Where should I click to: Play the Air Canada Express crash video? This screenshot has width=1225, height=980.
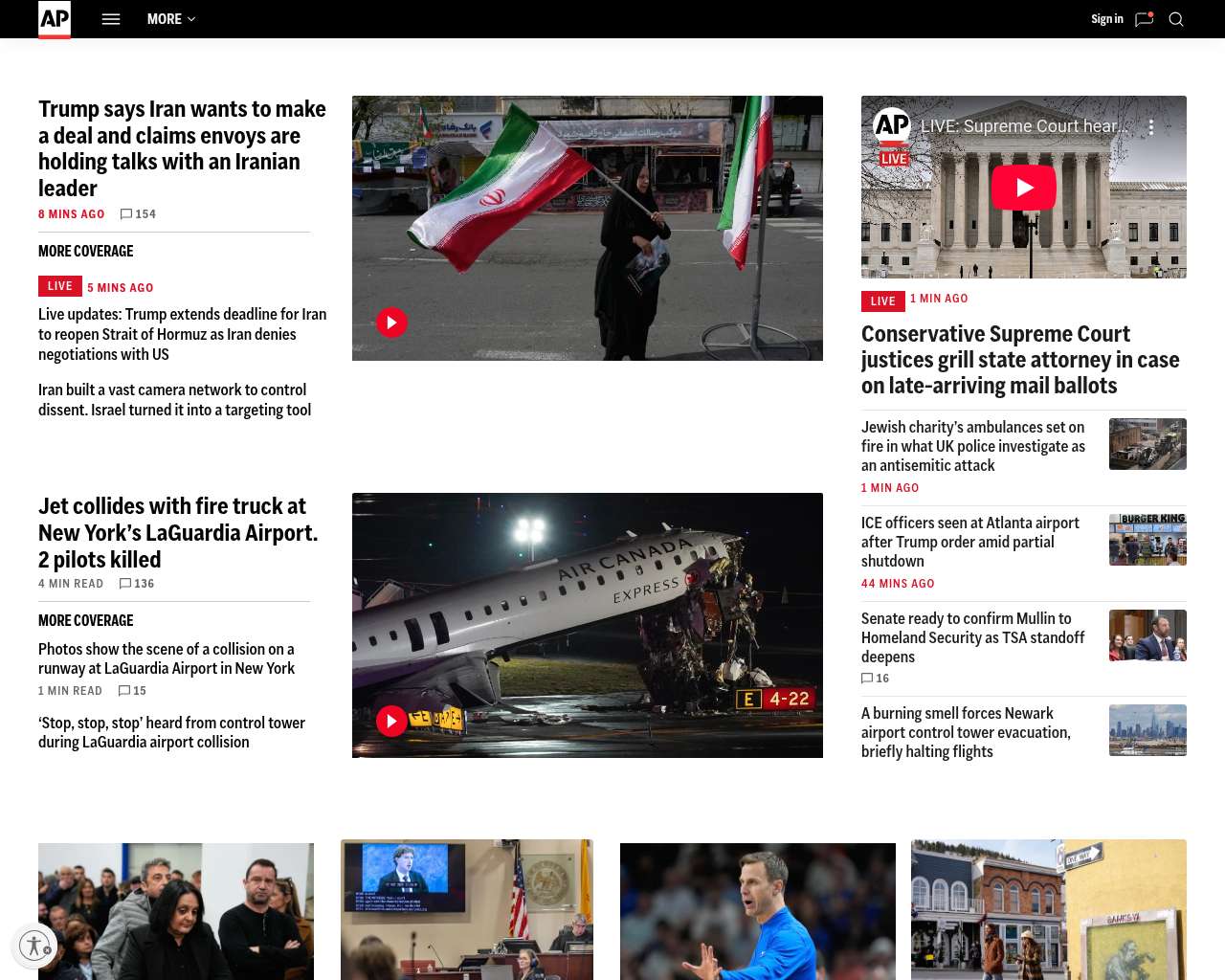point(391,721)
